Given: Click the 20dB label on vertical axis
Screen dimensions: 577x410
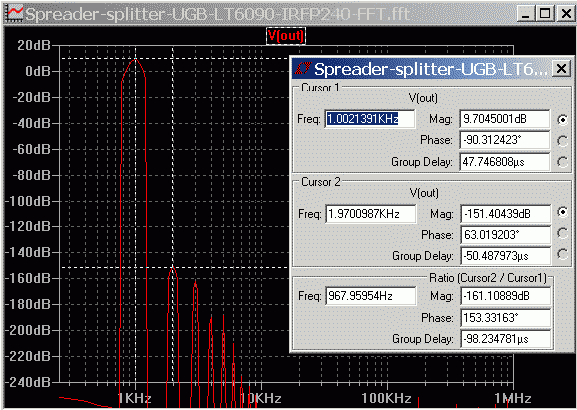Looking at the screenshot, I should (34, 45).
